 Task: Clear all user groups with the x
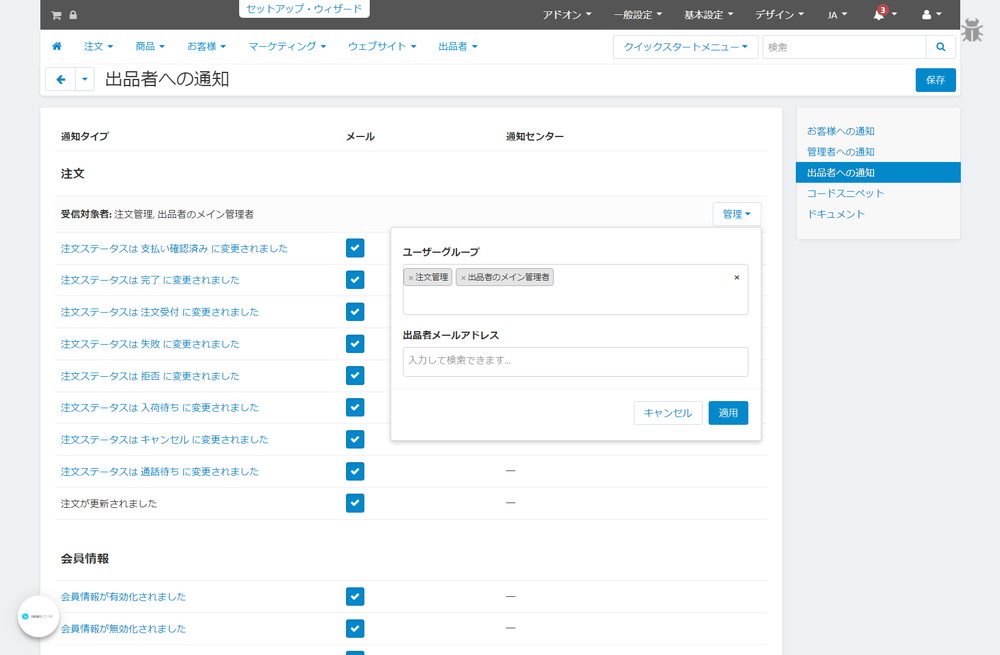737,277
